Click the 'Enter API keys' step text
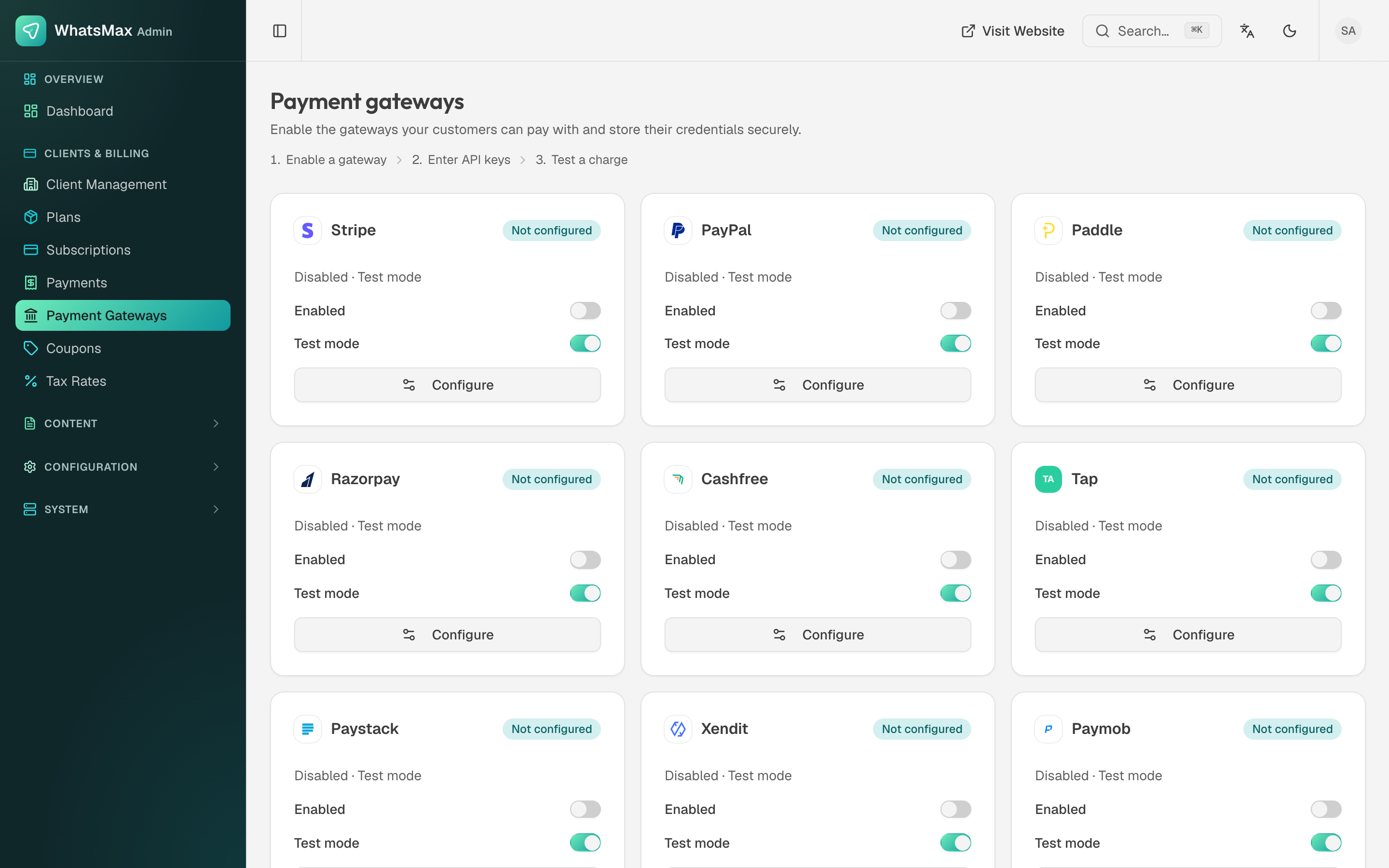Viewport: 1389px width, 868px height. pos(468,160)
